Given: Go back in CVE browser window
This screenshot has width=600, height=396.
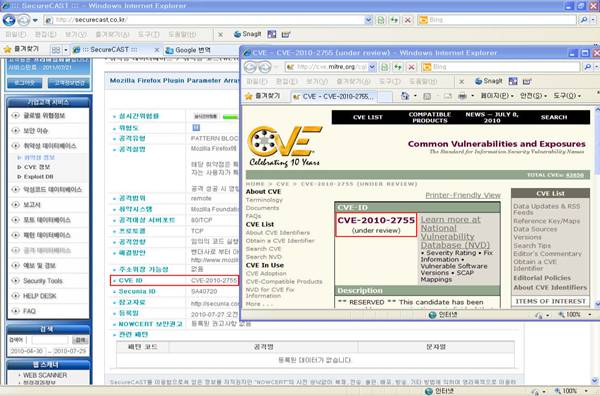Looking at the screenshot, I should click(250, 67).
